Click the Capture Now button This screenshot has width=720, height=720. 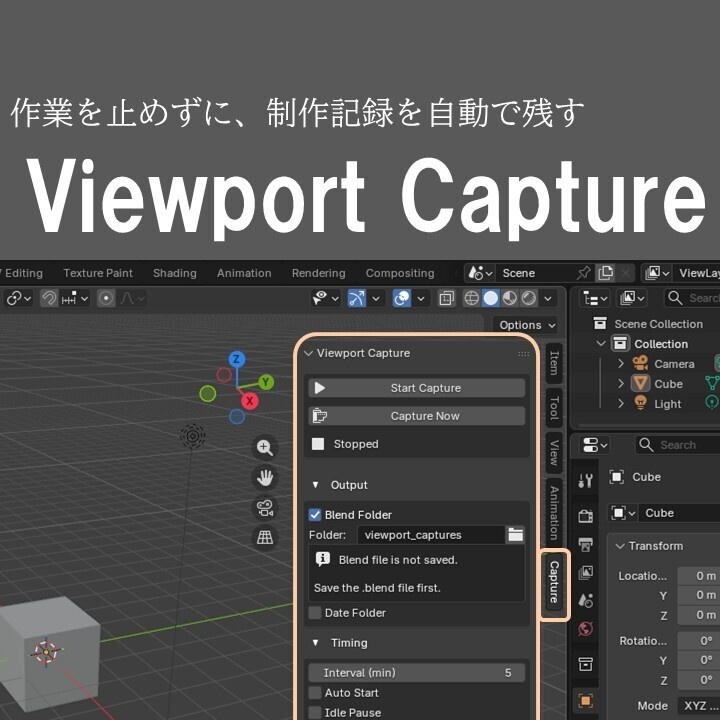point(417,416)
